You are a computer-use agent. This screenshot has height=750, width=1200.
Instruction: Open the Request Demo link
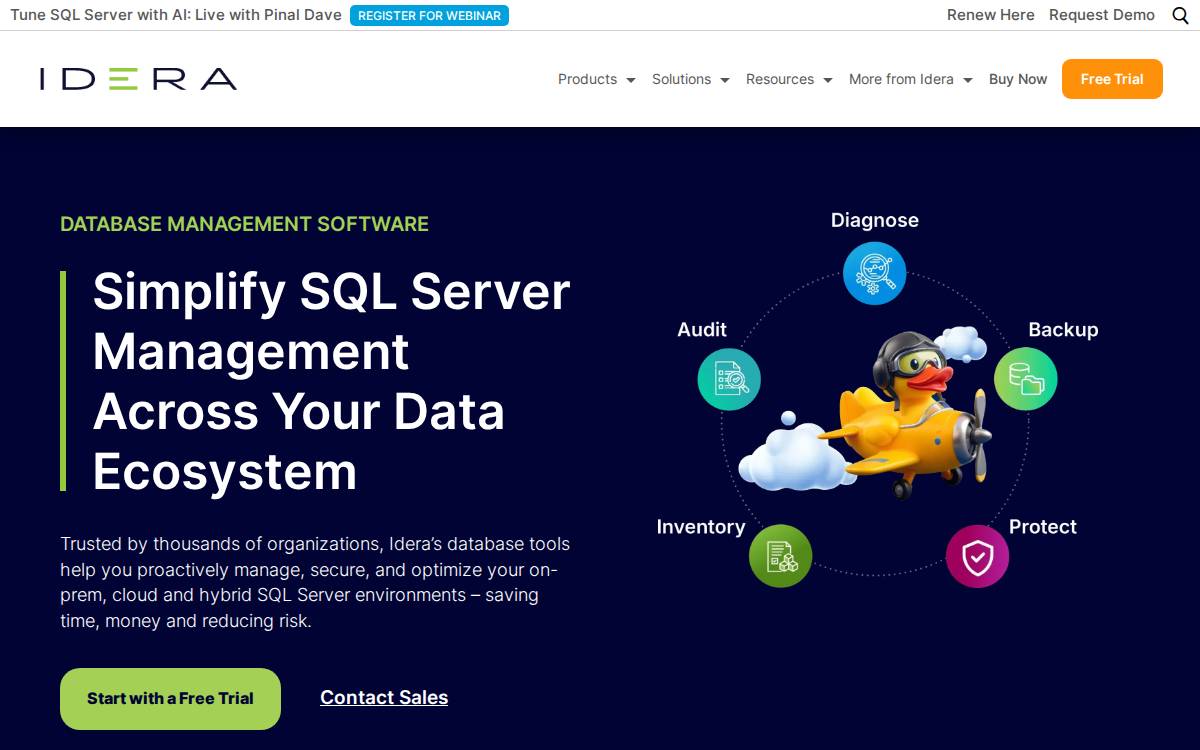[1102, 15]
